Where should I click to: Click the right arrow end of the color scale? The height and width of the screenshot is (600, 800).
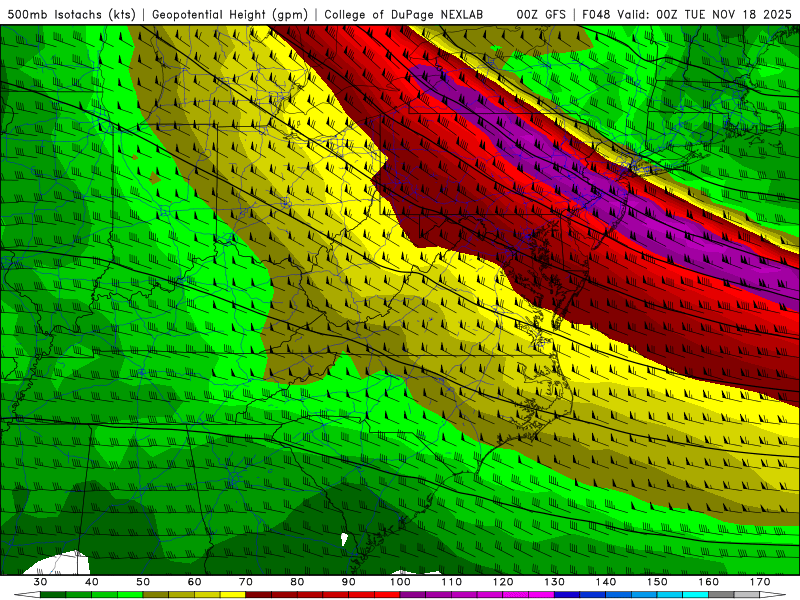pyautogui.click(x=773, y=595)
